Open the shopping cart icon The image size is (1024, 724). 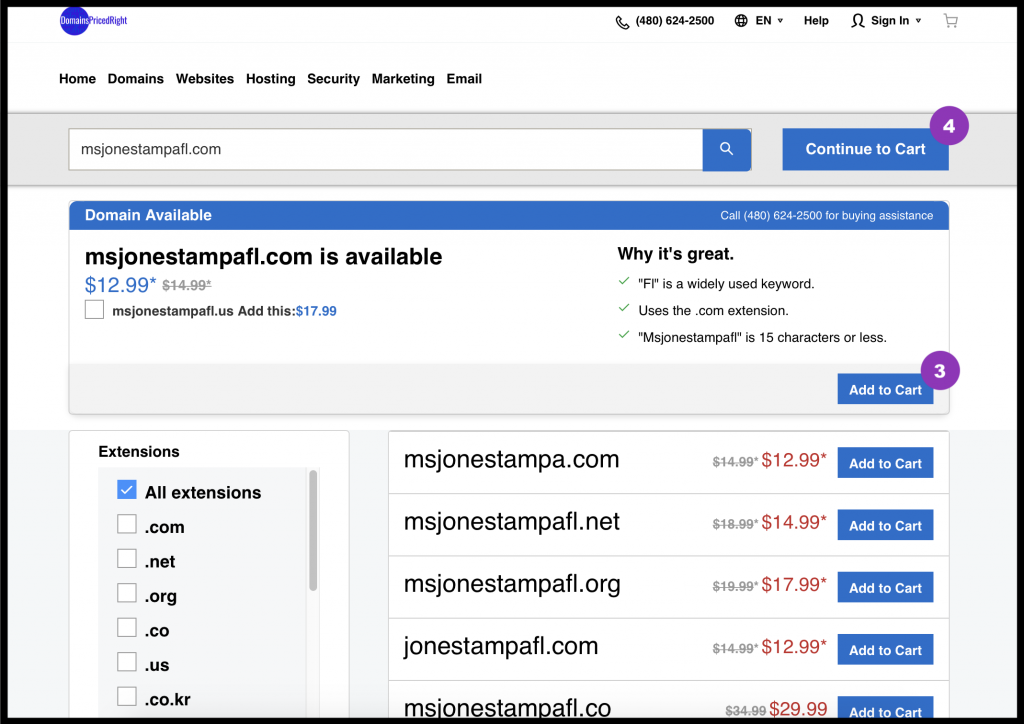click(950, 21)
